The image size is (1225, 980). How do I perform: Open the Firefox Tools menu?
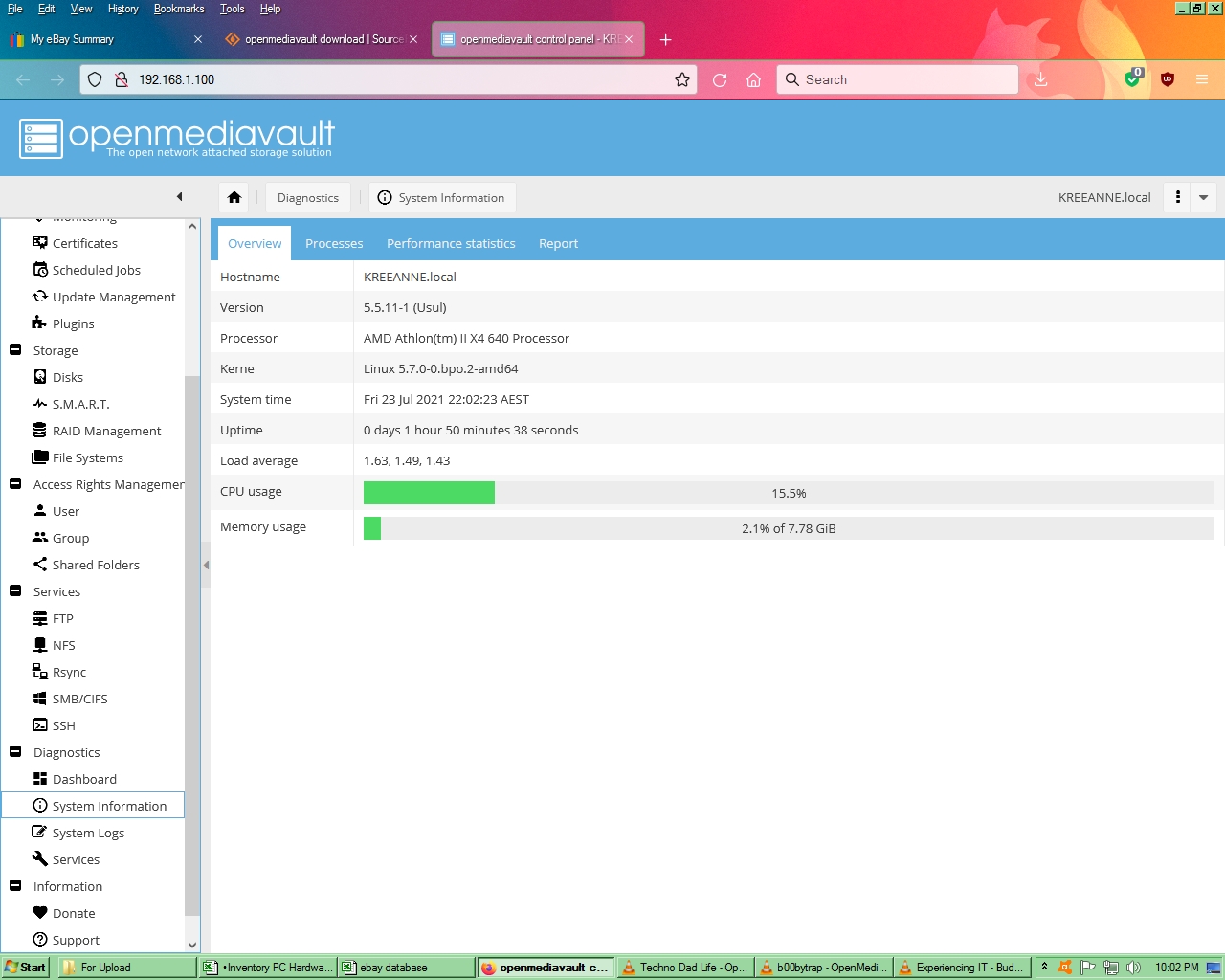pos(232,9)
